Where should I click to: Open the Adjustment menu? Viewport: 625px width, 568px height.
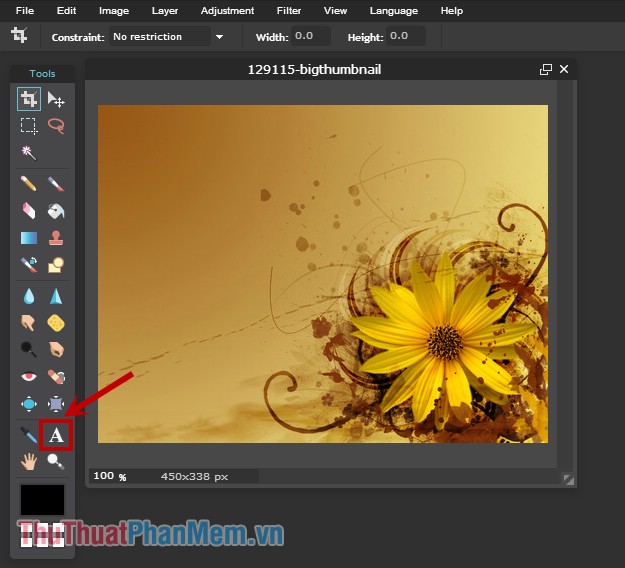pos(227,10)
